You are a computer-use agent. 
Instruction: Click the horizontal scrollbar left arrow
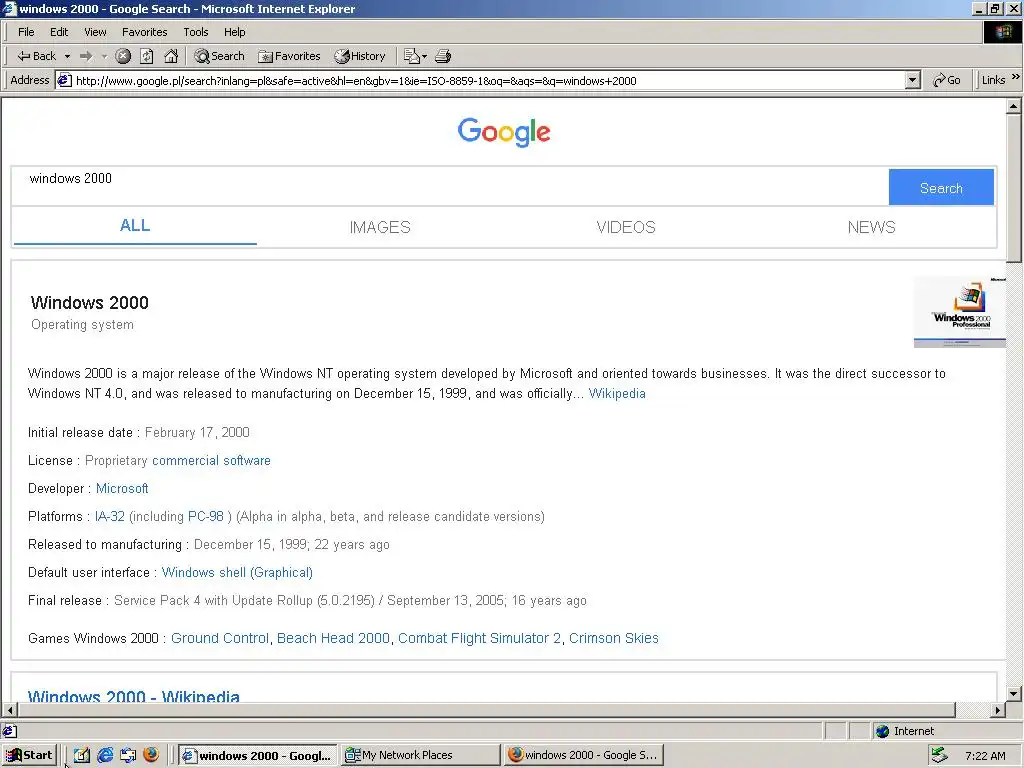click(x=10, y=710)
